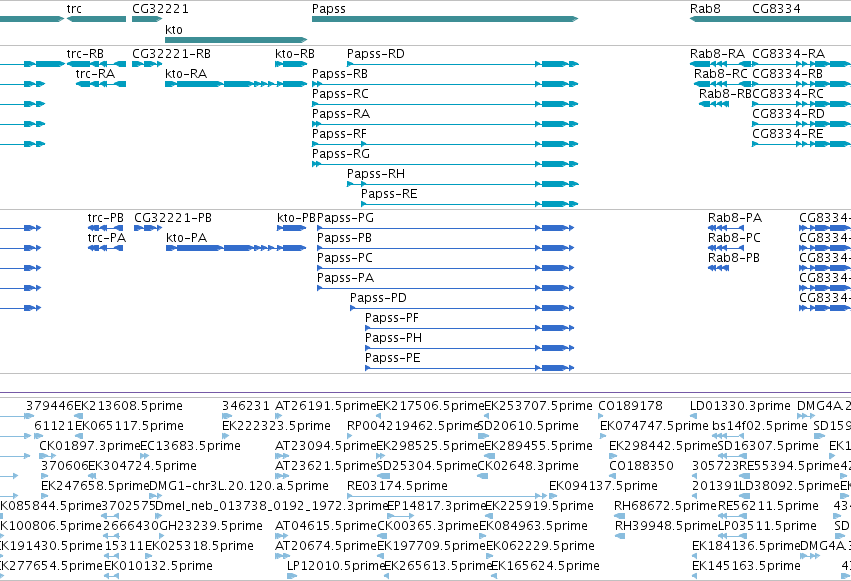This screenshot has width=851, height=581.
Task: Click transcript label Papss-RH
Action: pos(376,174)
